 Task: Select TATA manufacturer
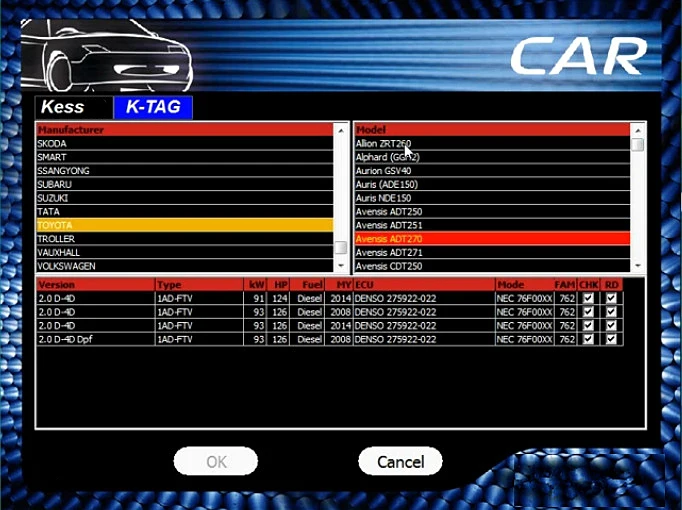point(185,211)
